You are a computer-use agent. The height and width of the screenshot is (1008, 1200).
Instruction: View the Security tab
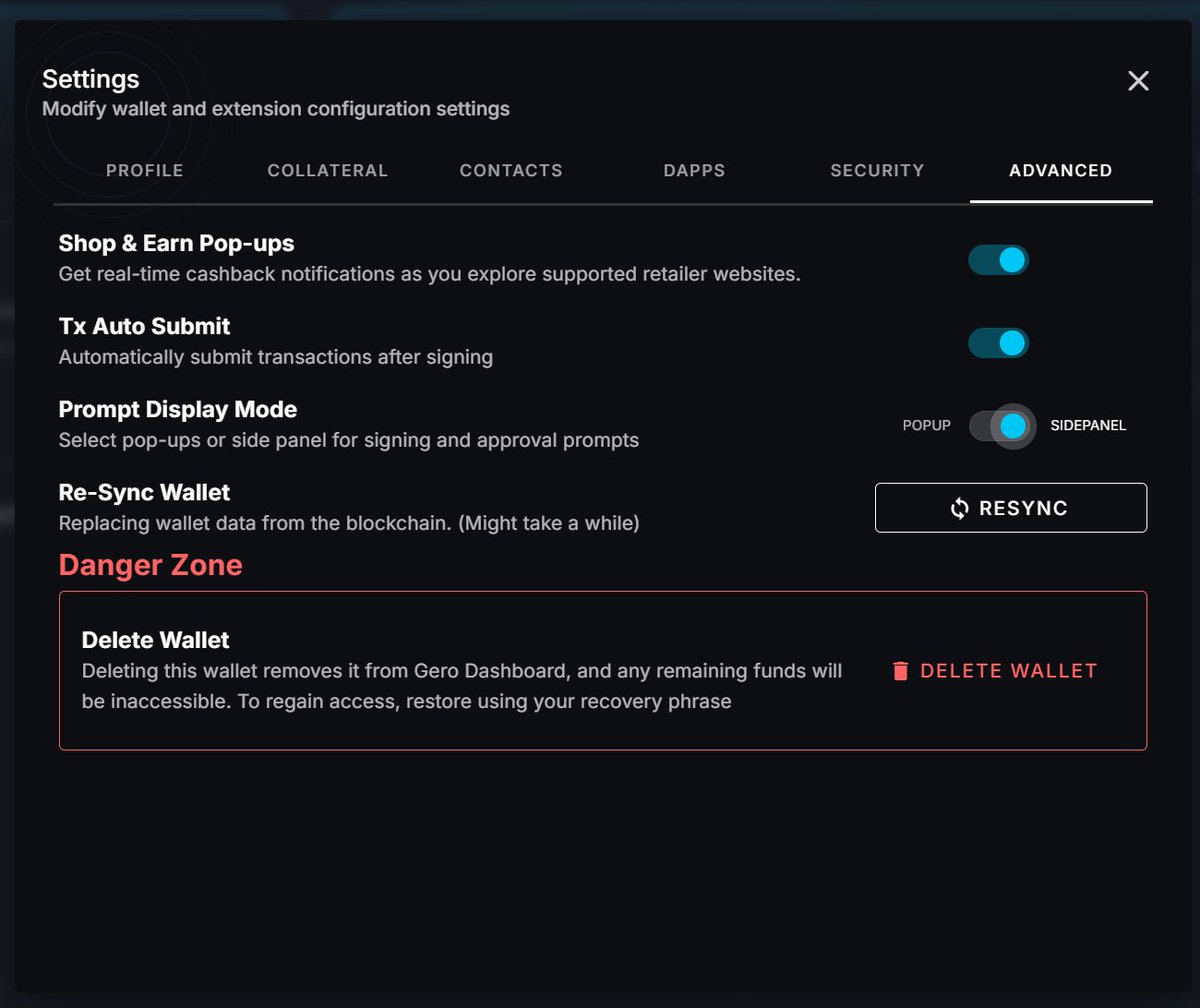[877, 170]
